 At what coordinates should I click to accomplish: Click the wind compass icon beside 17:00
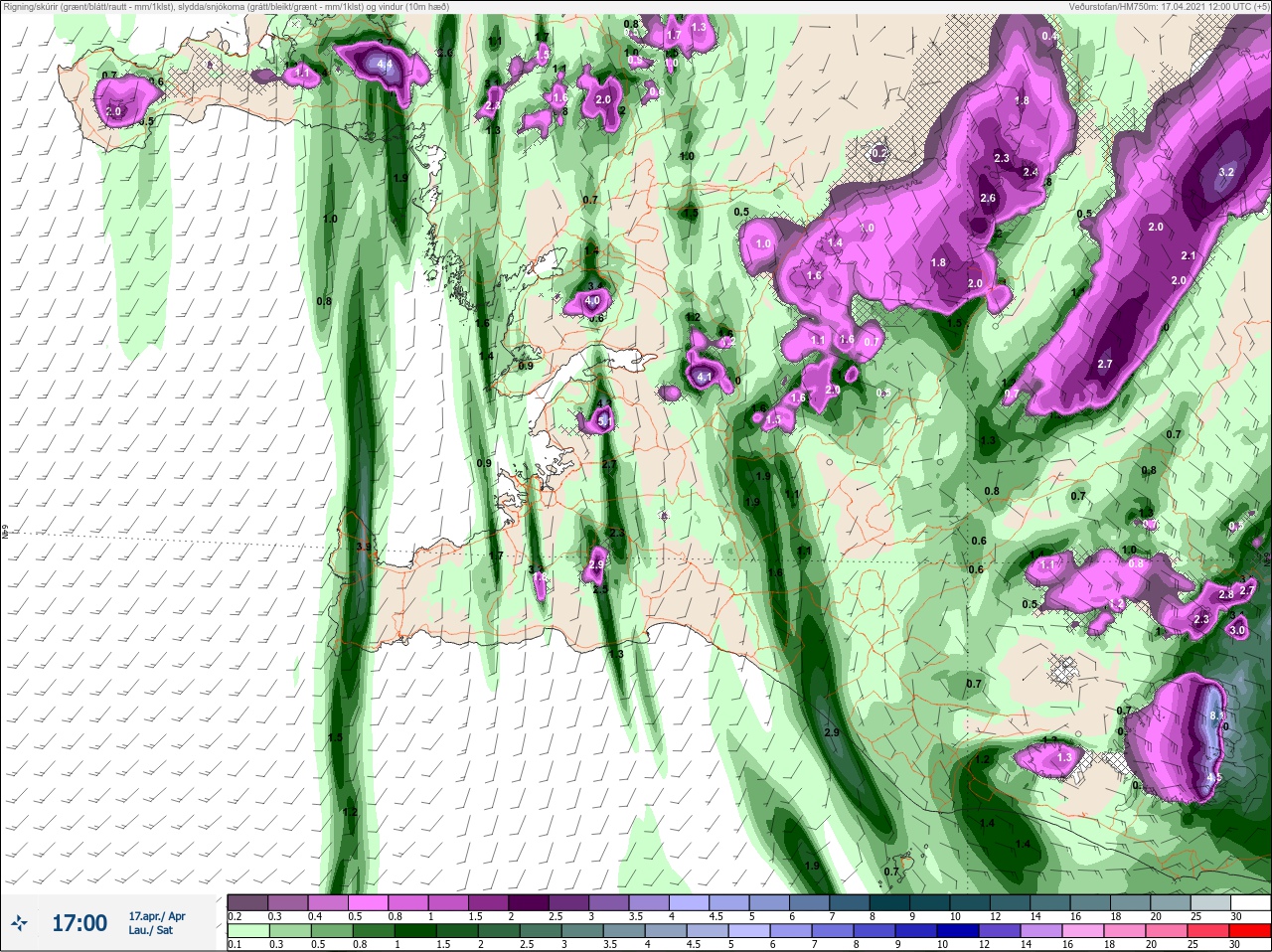[x=20, y=923]
